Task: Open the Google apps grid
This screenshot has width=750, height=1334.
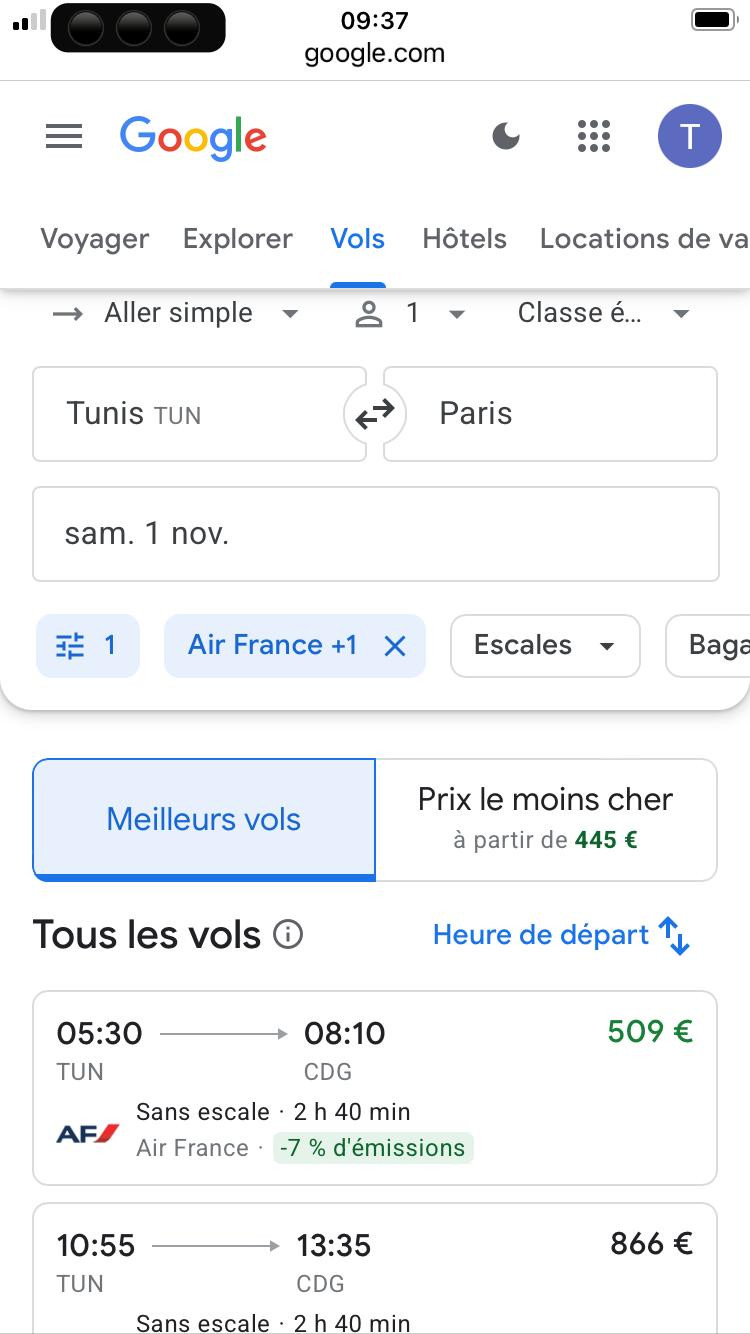Action: pos(594,136)
